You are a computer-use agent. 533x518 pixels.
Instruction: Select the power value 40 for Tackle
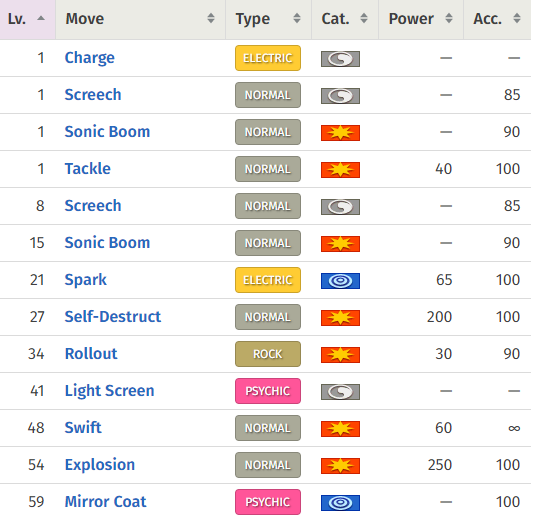point(444,169)
